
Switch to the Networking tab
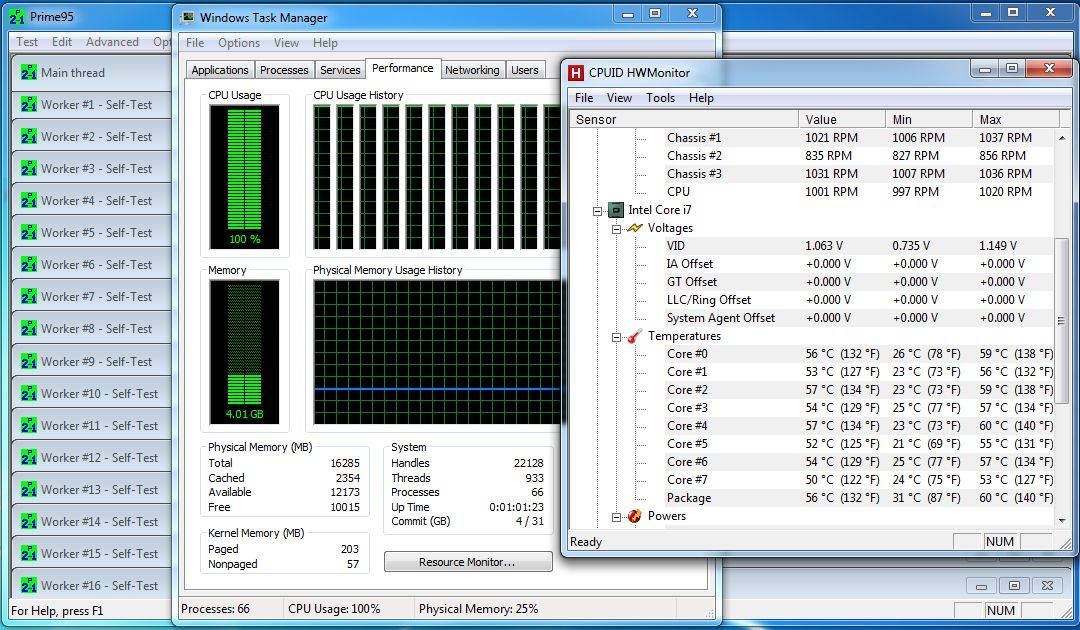pyautogui.click(x=472, y=70)
